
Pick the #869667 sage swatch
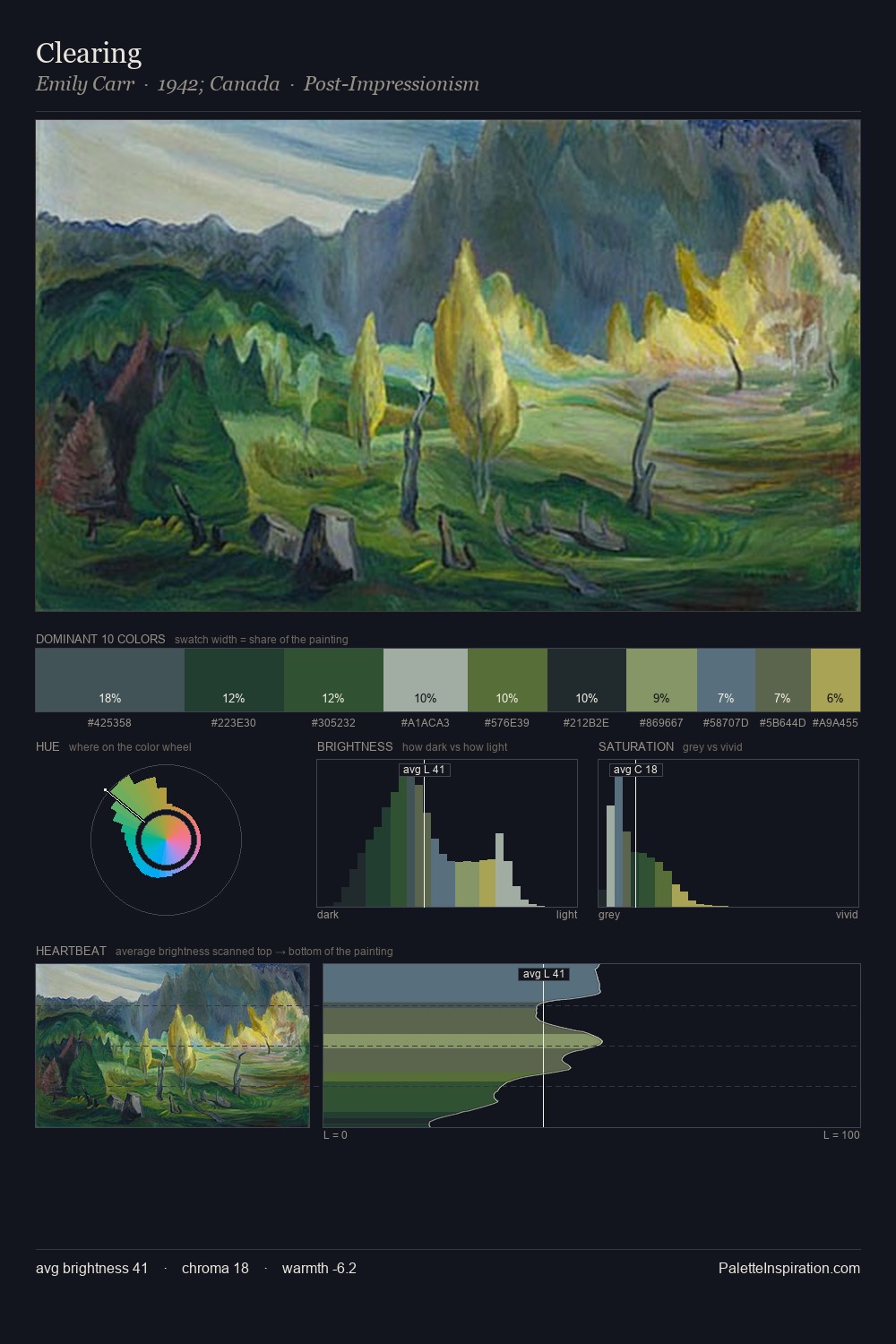click(661, 680)
